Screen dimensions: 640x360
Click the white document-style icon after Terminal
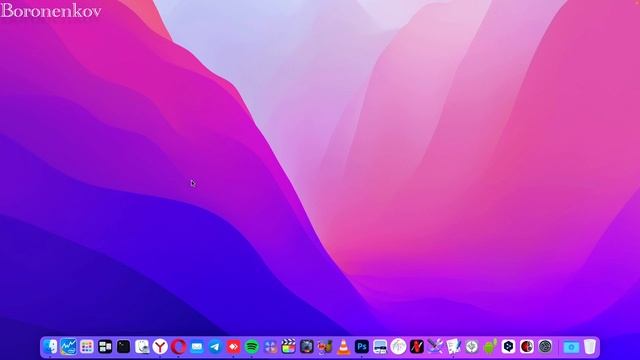[142, 347]
